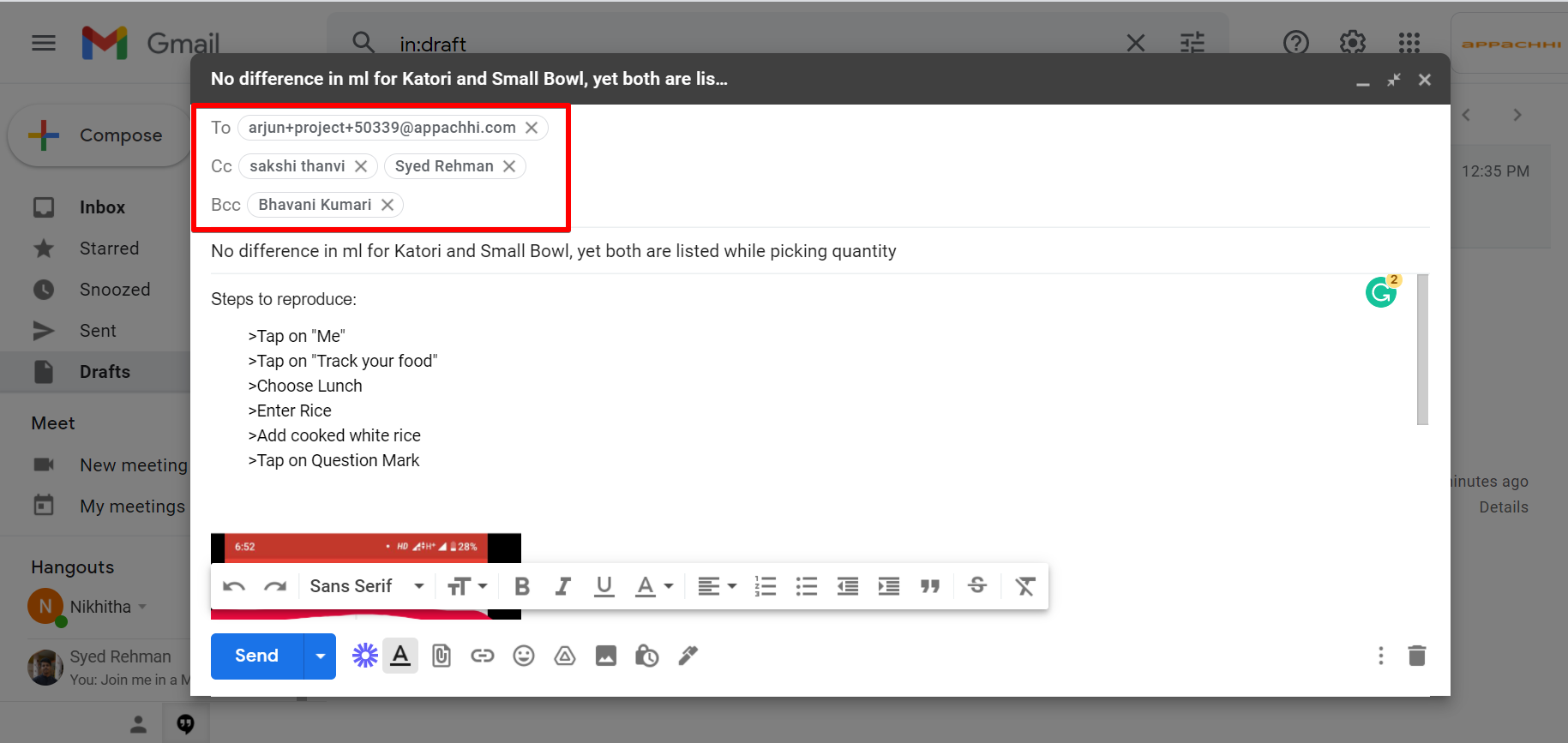Image resolution: width=1568 pixels, height=743 pixels.
Task: Open the Drafts folder
Action: tap(105, 372)
